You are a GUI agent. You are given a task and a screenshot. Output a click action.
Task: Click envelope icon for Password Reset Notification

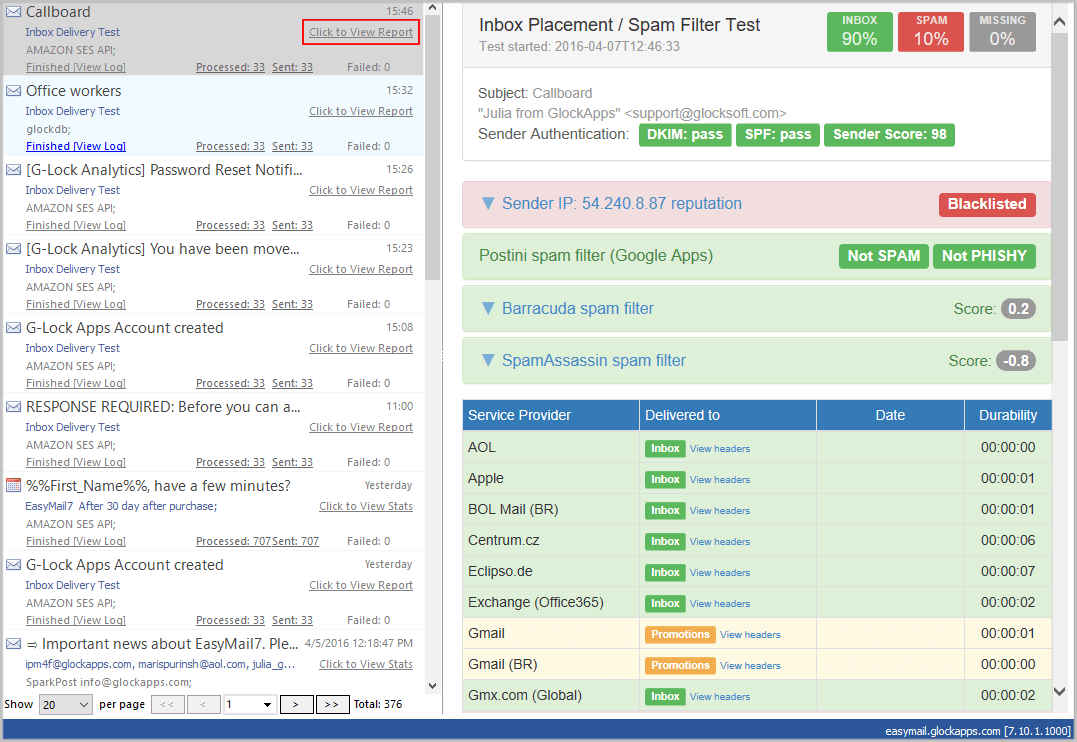click(x=13, y=170)
